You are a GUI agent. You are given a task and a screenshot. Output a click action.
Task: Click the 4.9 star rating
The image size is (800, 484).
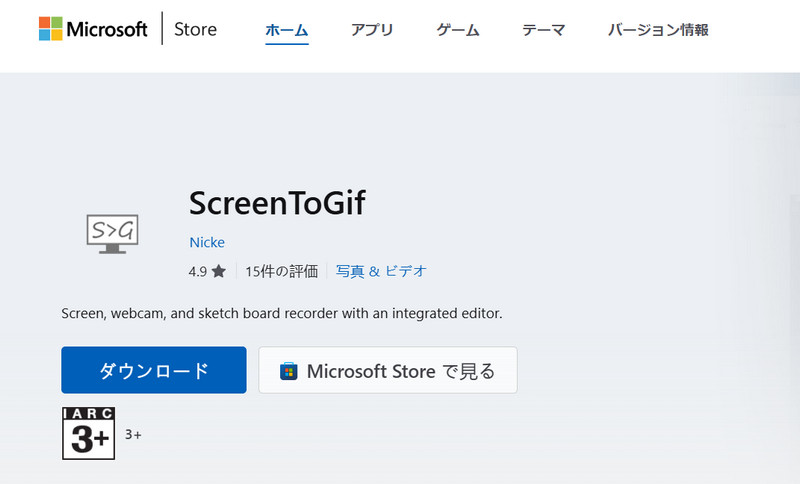[207, 271]
